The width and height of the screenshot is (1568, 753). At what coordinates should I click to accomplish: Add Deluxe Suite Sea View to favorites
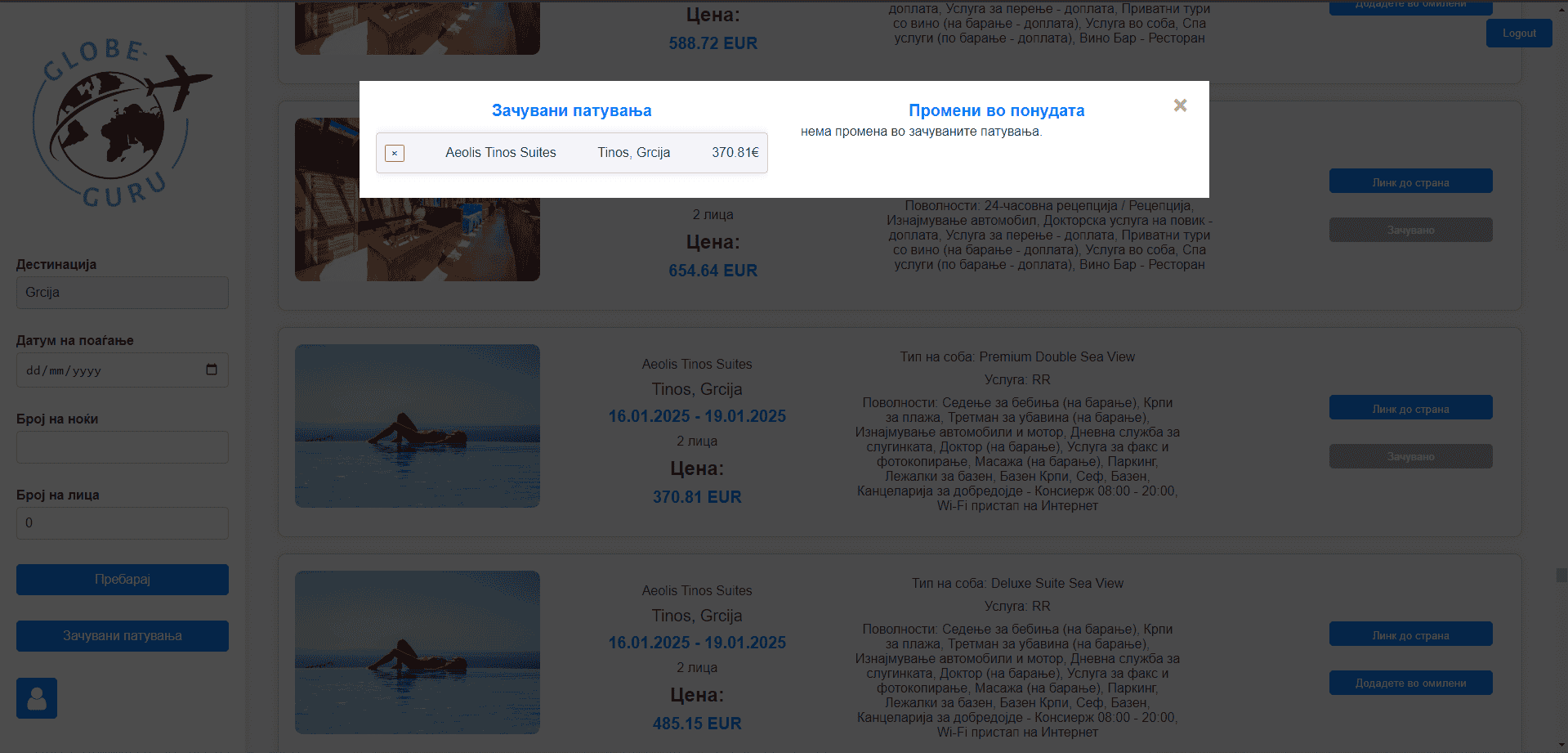coord(1410,683)
